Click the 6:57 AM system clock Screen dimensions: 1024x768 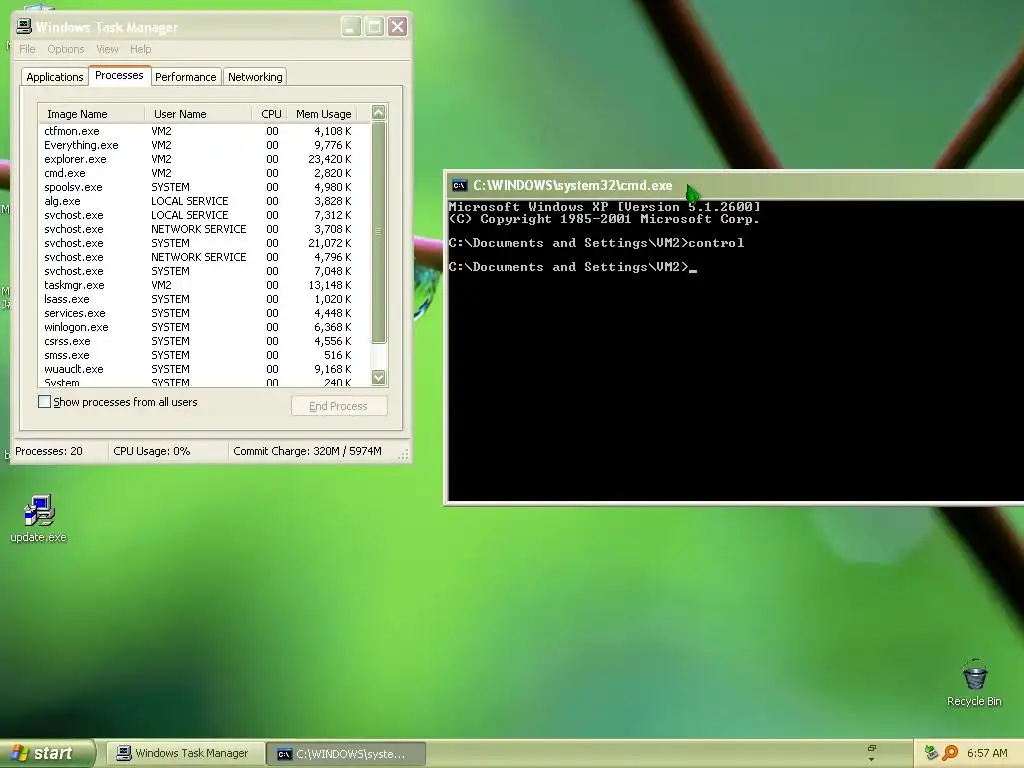pyautogui.click(x=987, y=753)
